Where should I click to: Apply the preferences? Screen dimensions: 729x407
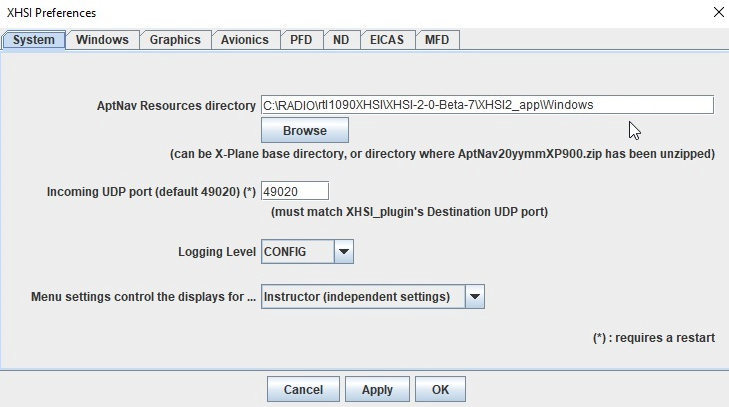(378, 389)
